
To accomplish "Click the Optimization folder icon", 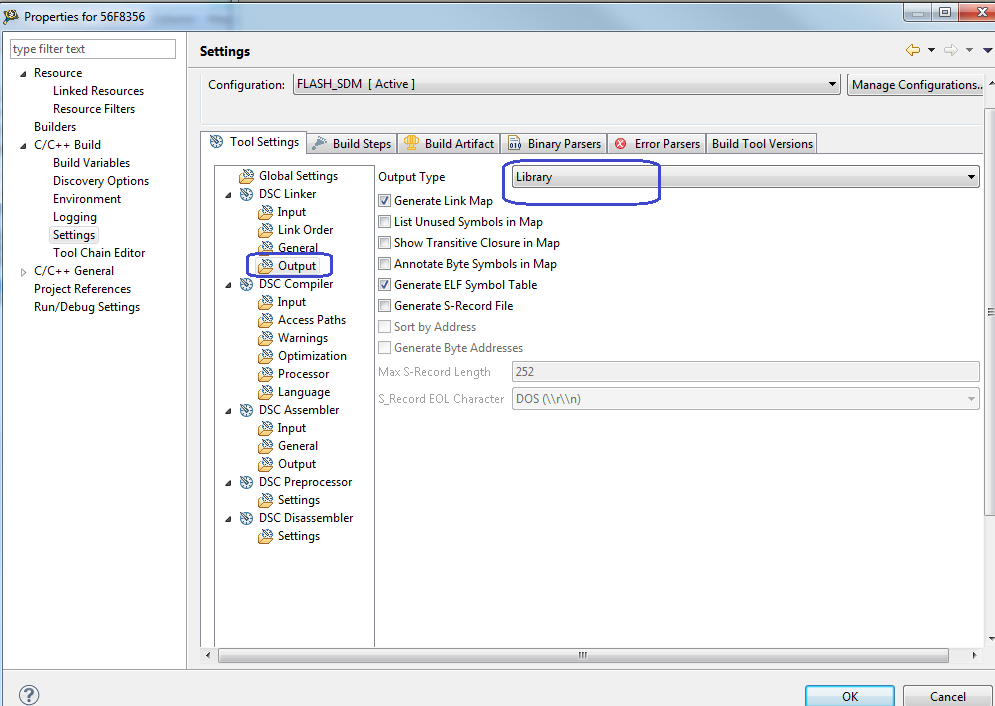I will [x=265, y=356].
